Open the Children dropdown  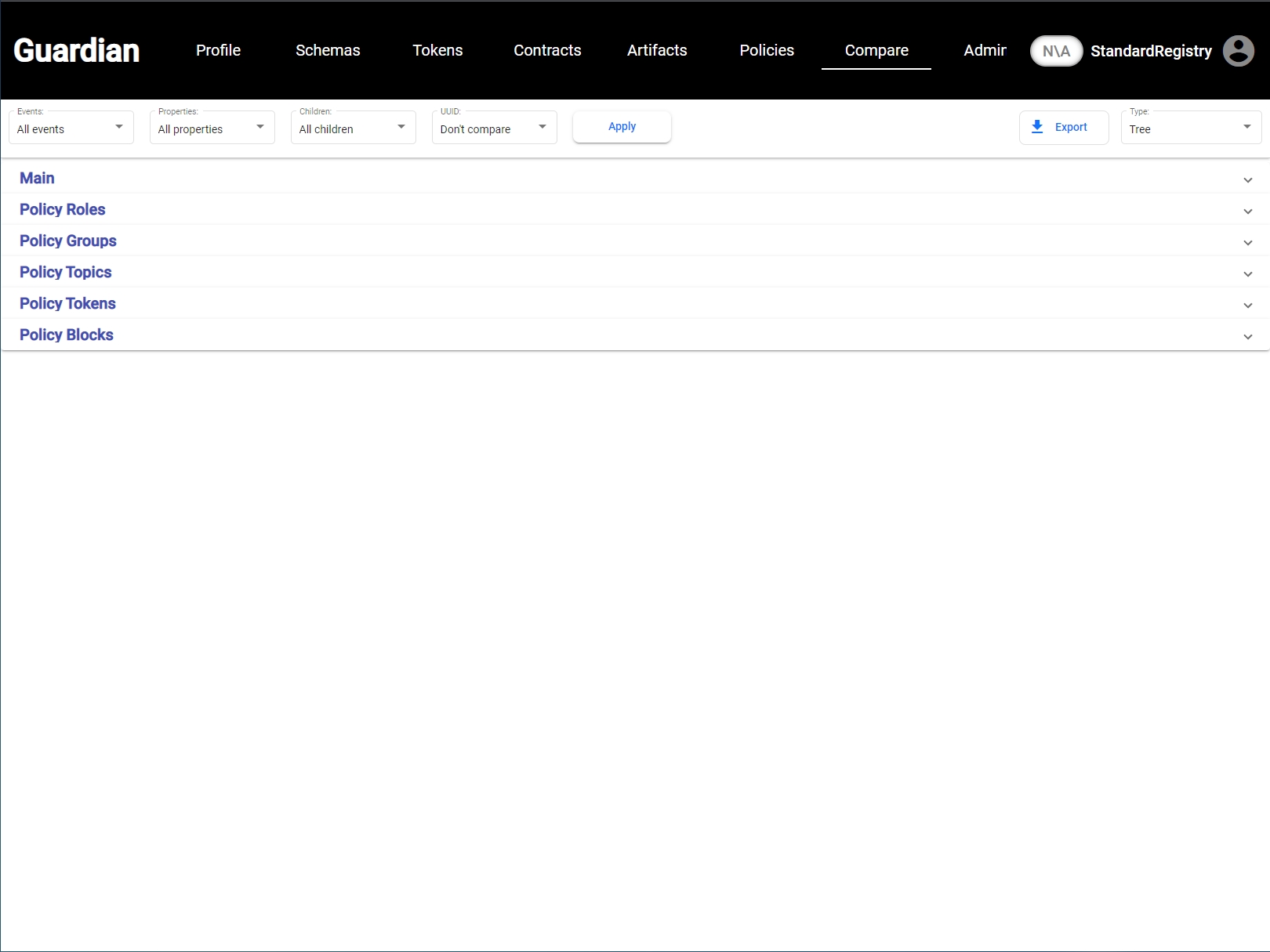point(353,129)
